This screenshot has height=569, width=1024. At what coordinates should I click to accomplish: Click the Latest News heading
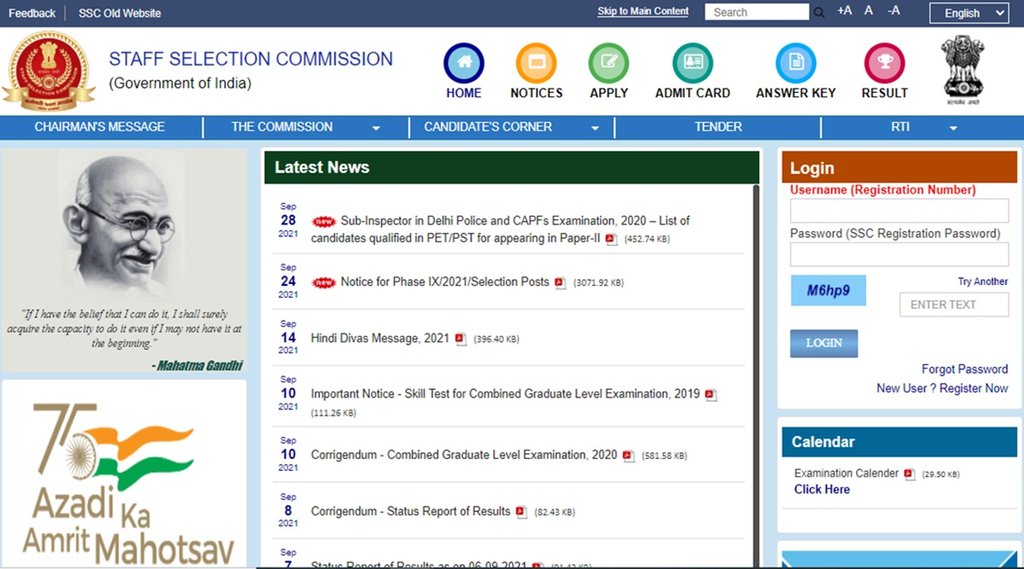coord(322,167)
